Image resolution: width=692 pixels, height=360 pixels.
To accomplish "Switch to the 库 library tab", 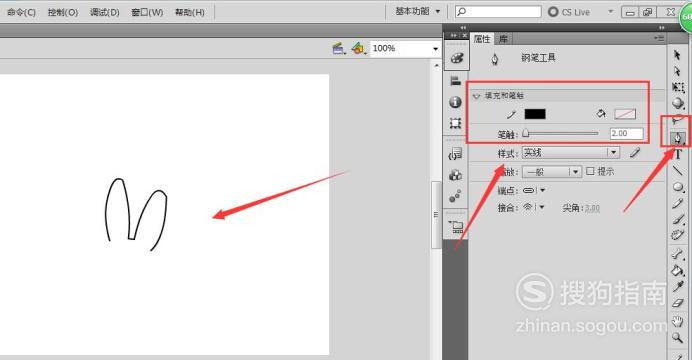I will pos(503,39).
